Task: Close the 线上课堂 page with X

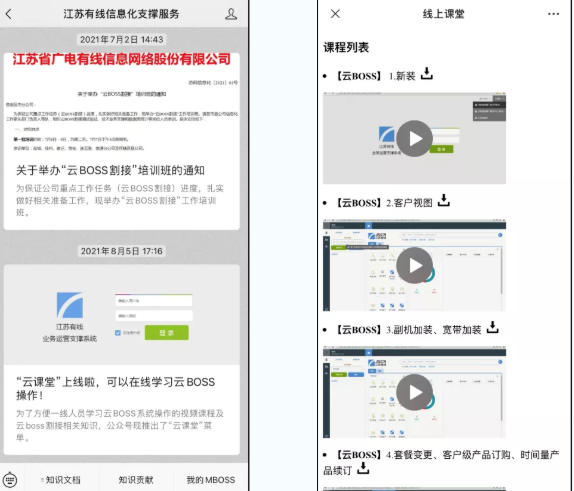Action: (335, 14)
